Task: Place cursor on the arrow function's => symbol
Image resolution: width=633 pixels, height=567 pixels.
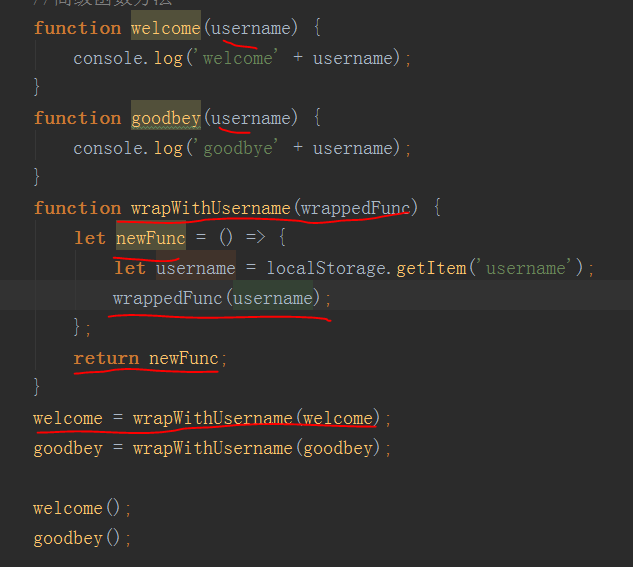Action: (x=257, y=238)
